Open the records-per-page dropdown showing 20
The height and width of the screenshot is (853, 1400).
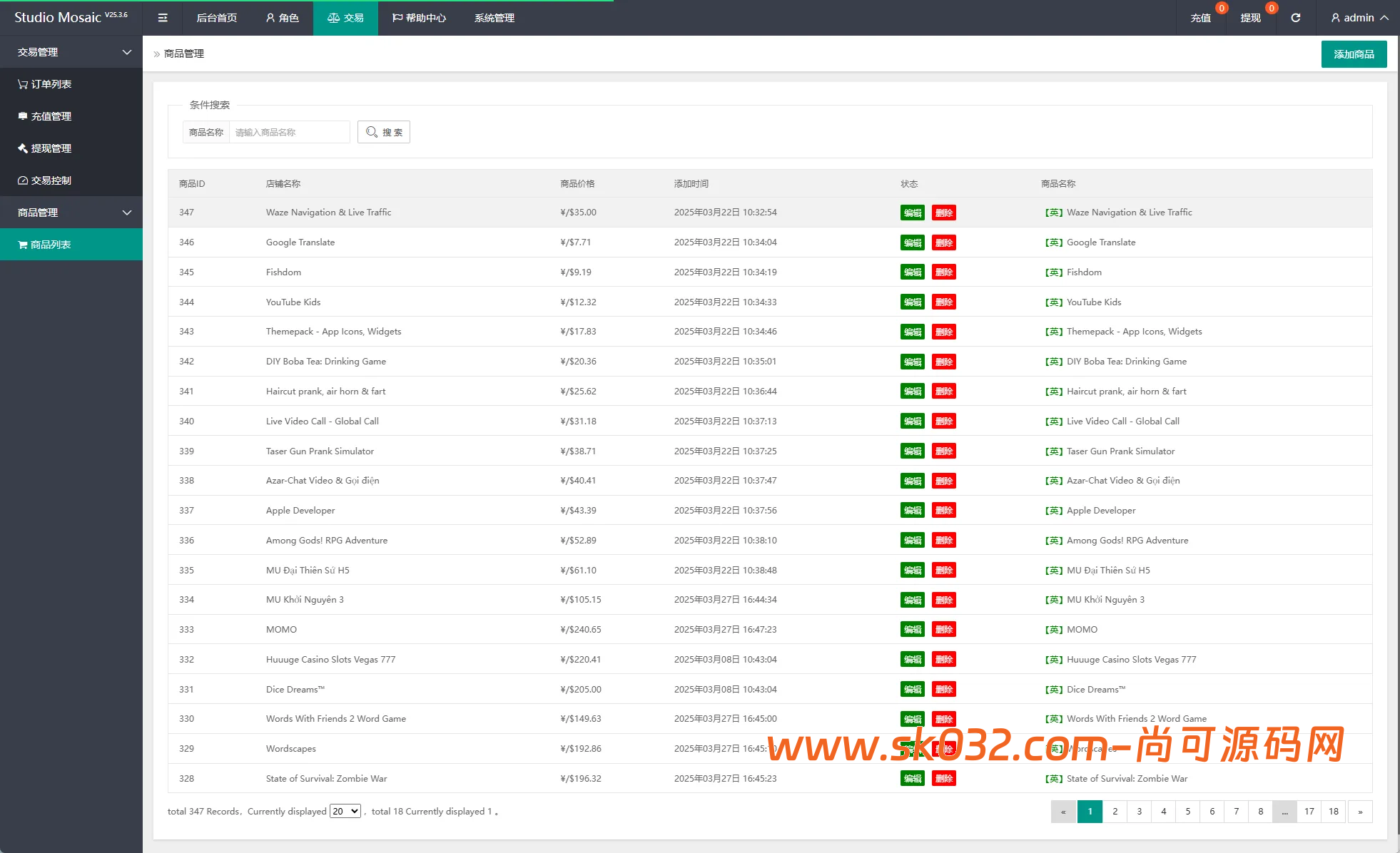(345, 811)
